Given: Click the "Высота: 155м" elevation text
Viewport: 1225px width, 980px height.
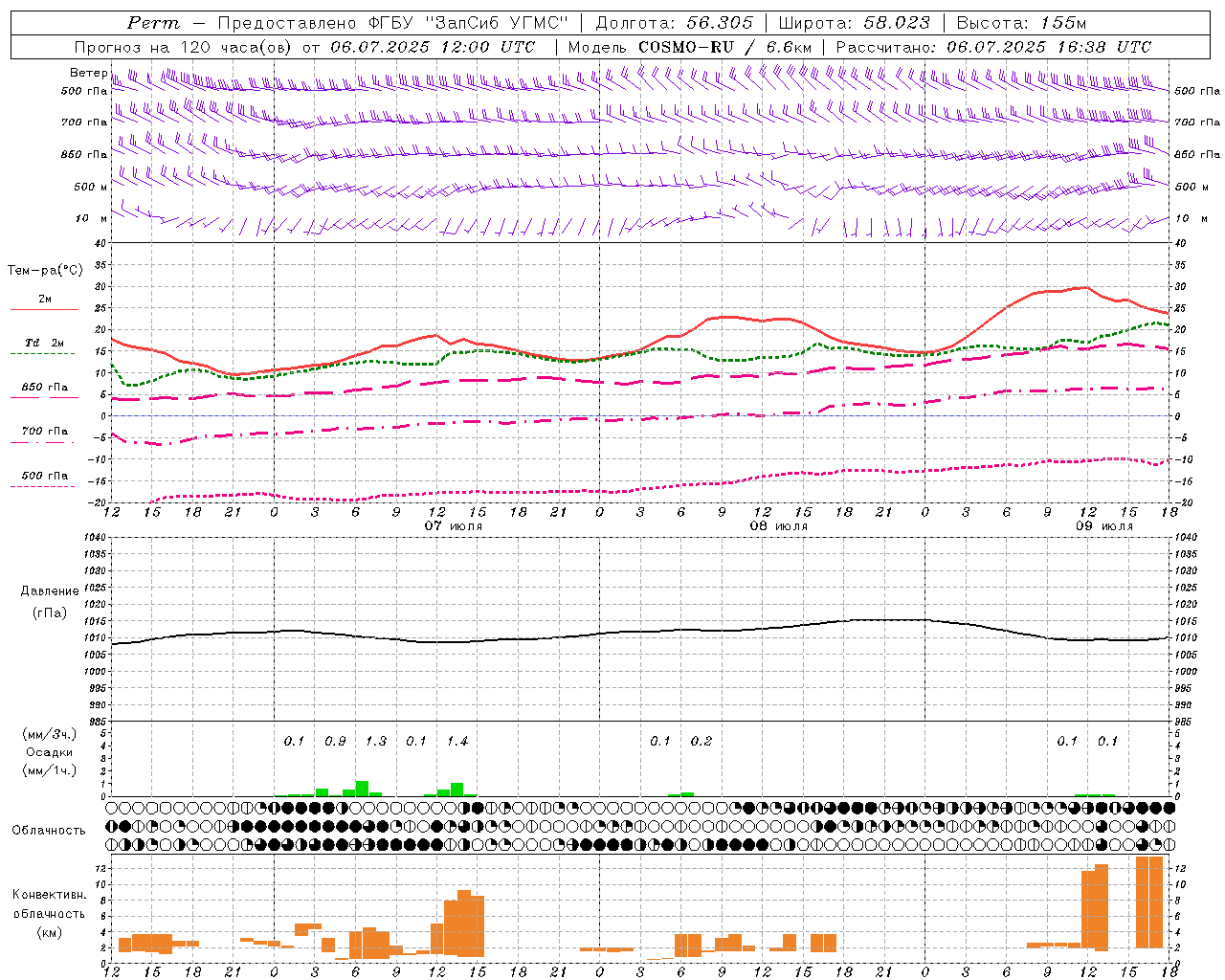Looking at the screenshot, I should [x=1021, y=23].
